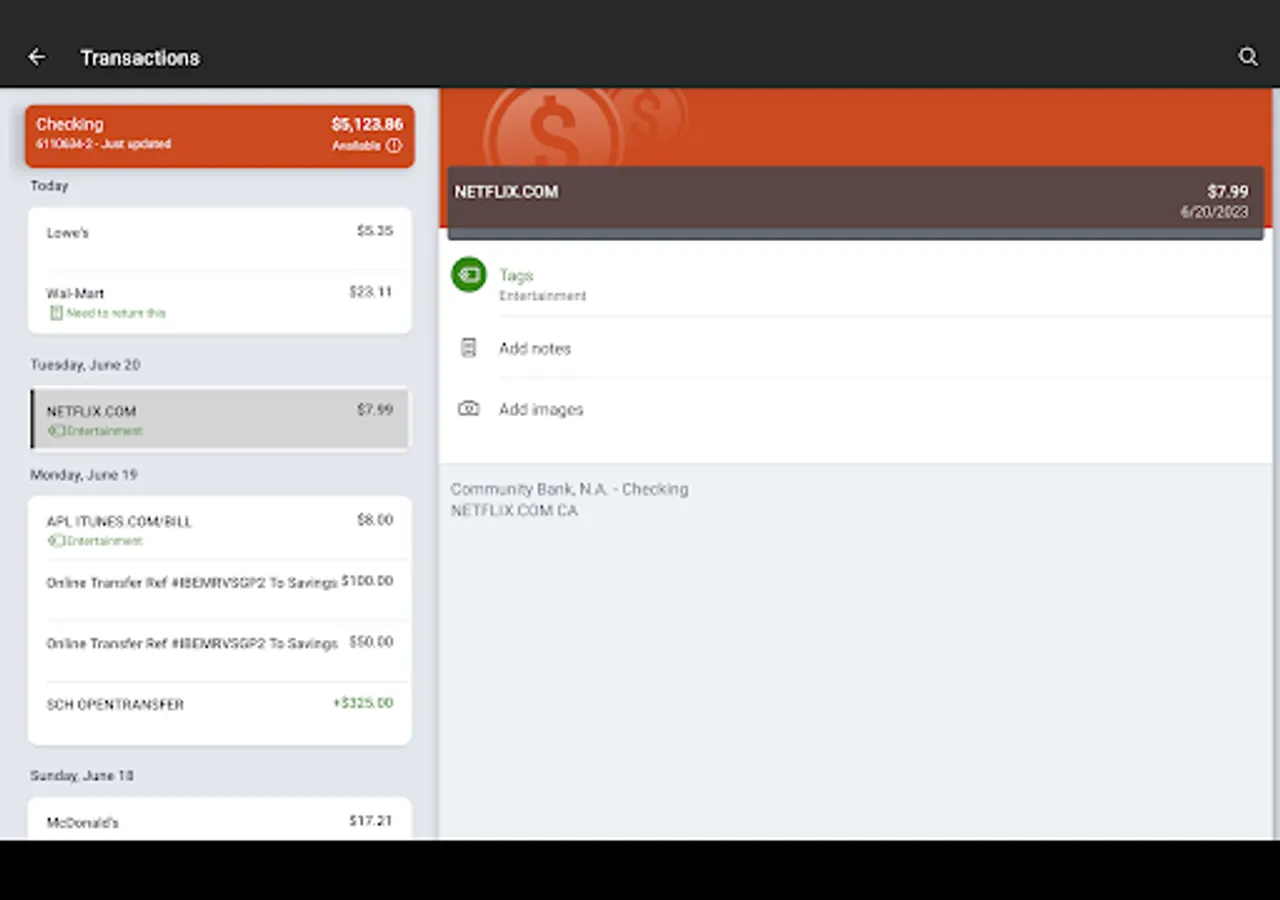Click the tag icon under APL ITUNES.COM/BILL

tap(57, 541)
